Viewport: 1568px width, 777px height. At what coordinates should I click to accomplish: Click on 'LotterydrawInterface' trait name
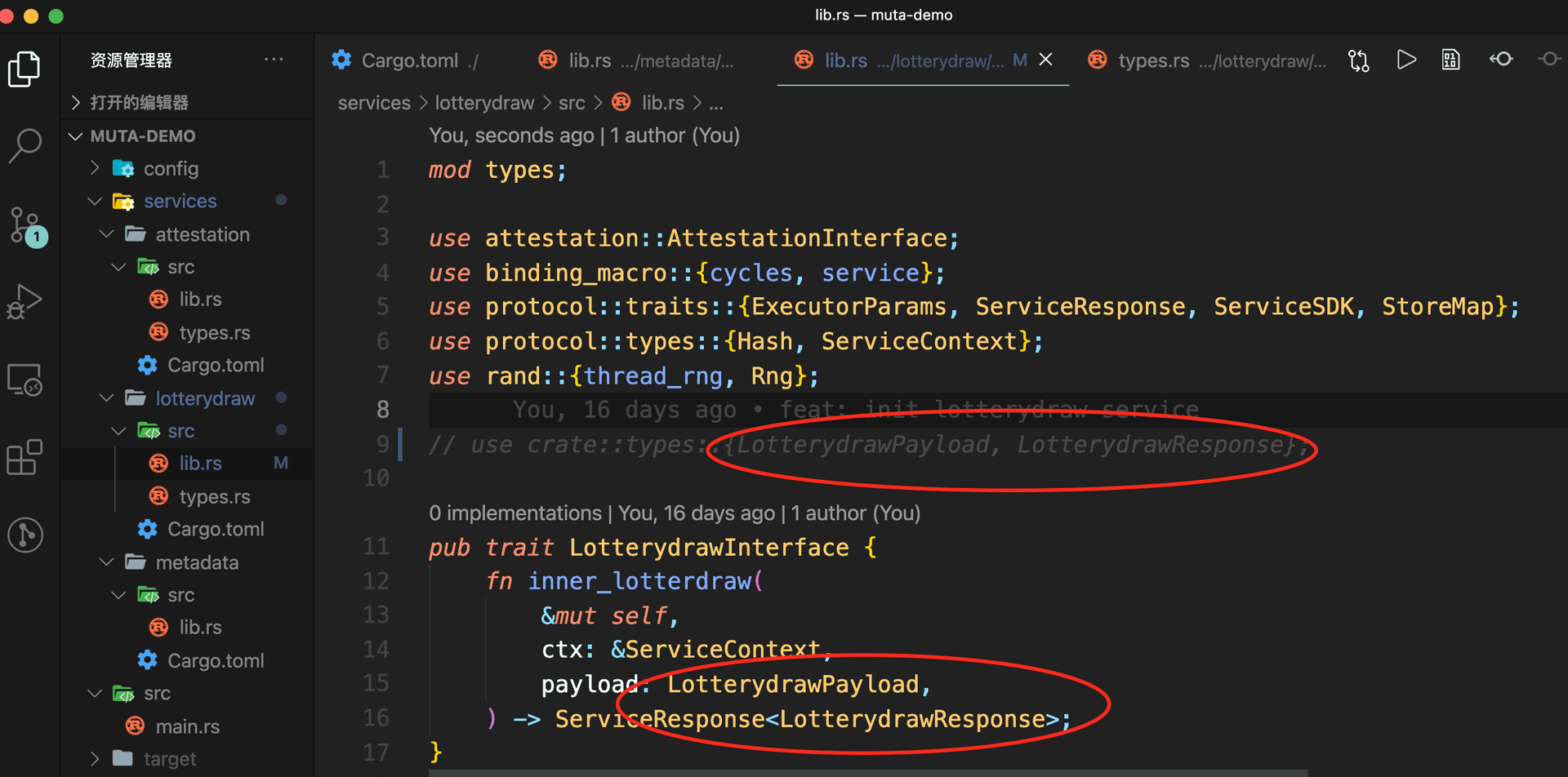click(709, 548)
